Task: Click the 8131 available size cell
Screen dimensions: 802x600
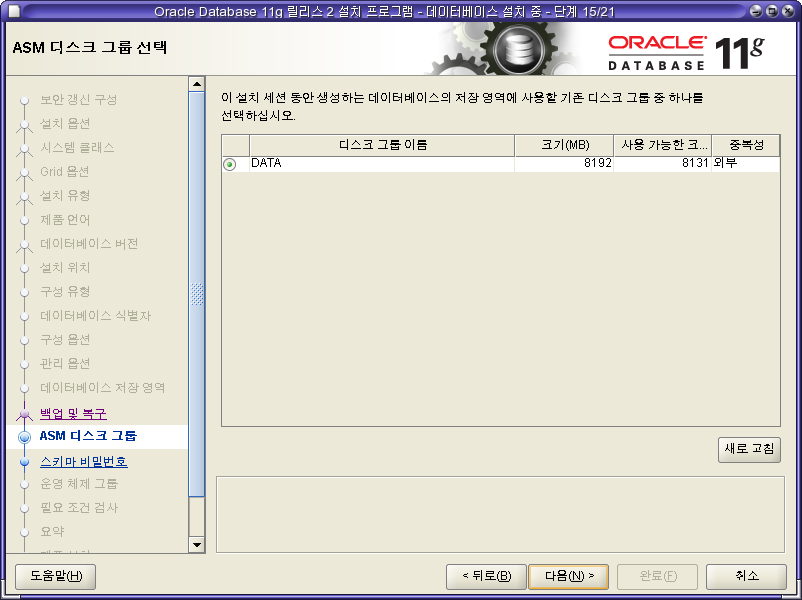Action: coord(663,164)
